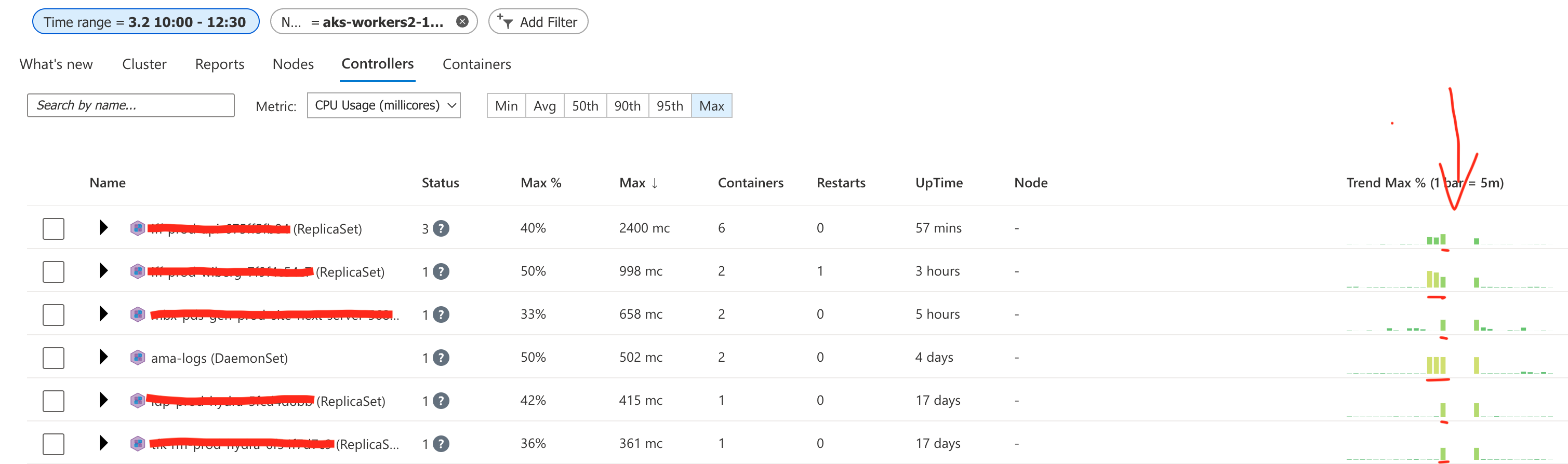The width and height of the screenshot is (1568, 464).
Task: Click status help icon for ama-logs row
Action: (441, 358)
